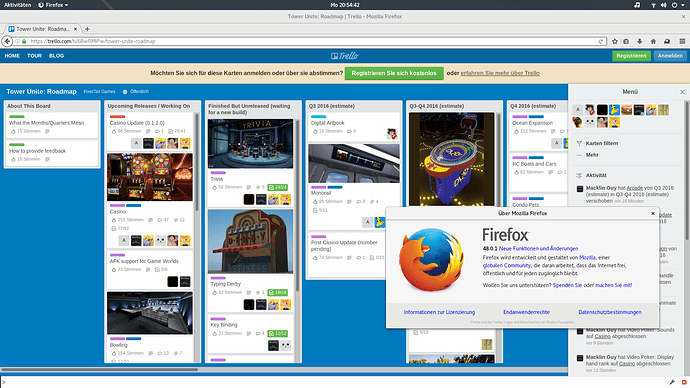Open the Firefox hamburger menu icon
690x388 pixels.
(682, 41)
